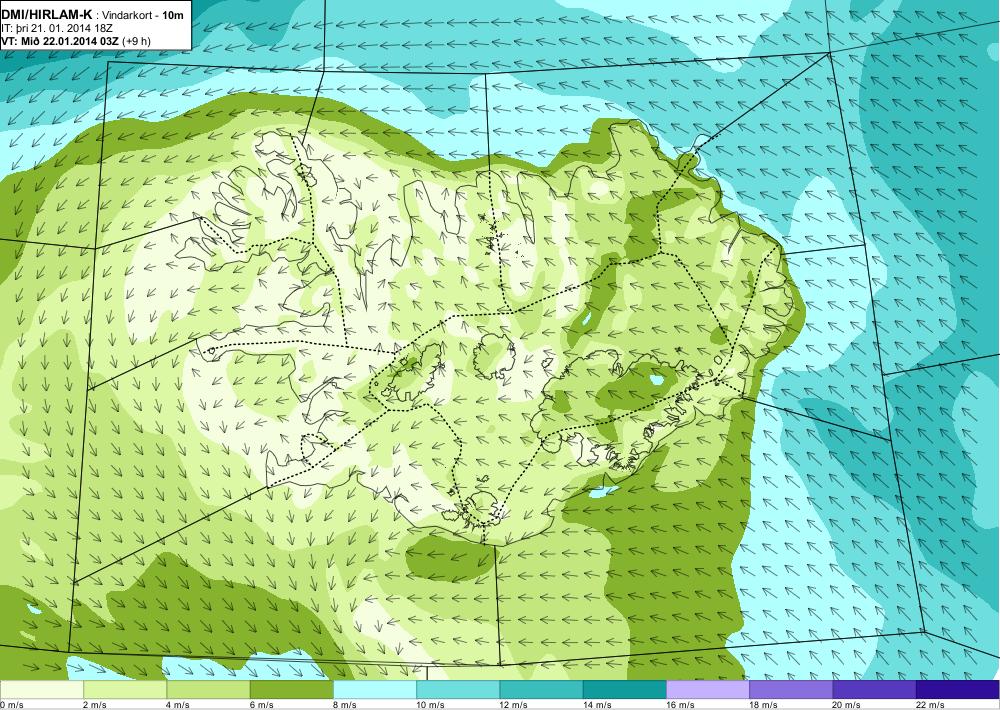The image size is (1000, 710).
Task: Click the '6 m/s' legend label
Action: [261, 705]
